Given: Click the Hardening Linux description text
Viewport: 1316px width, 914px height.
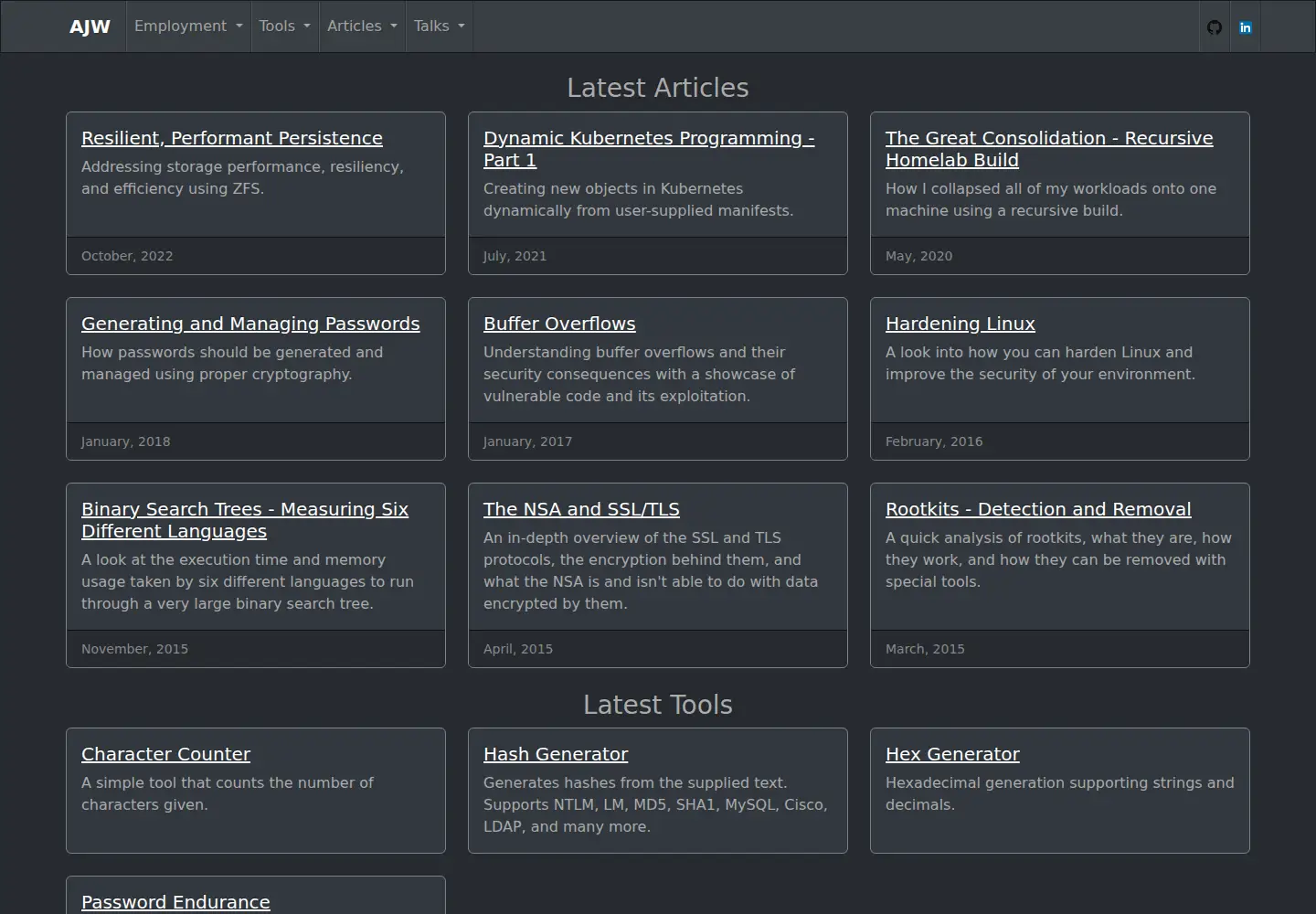Looking at the screenshot, I should 1040,363.
